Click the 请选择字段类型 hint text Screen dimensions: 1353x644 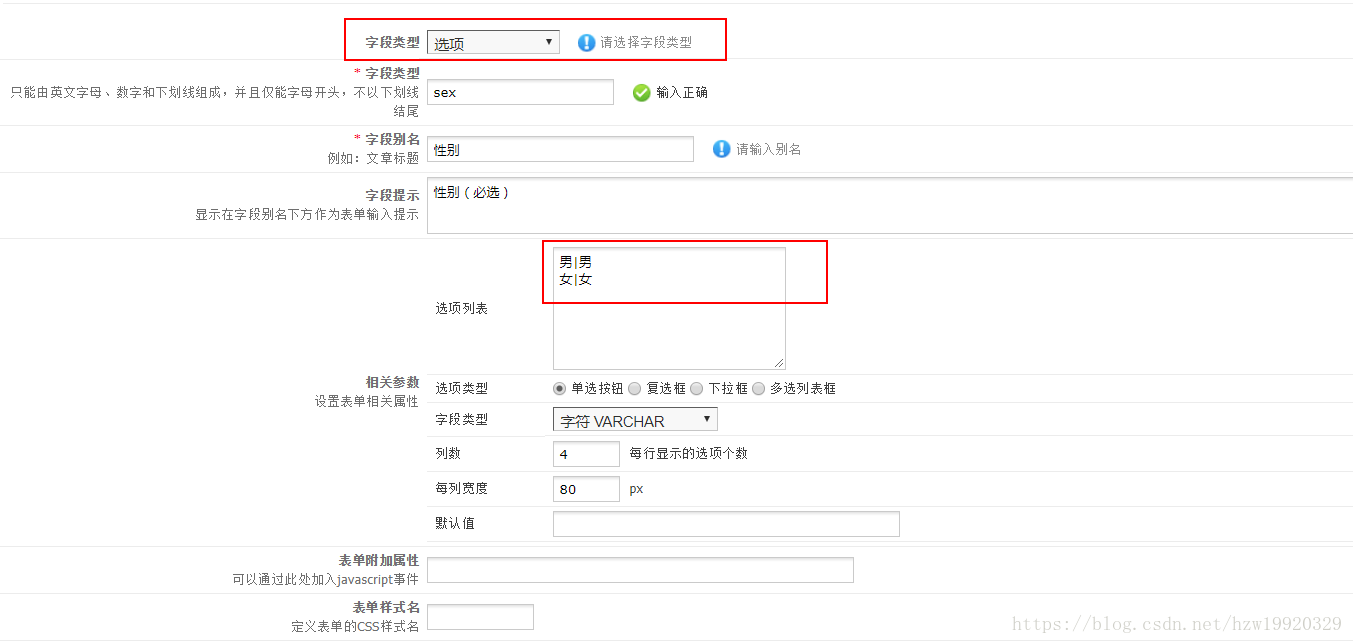tap(646, 43)
